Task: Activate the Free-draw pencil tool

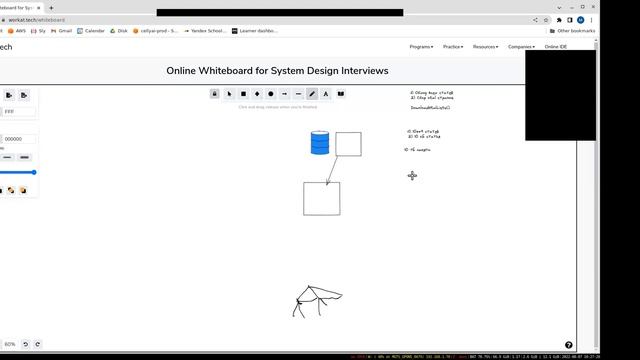Action: [x=312, y=94]
